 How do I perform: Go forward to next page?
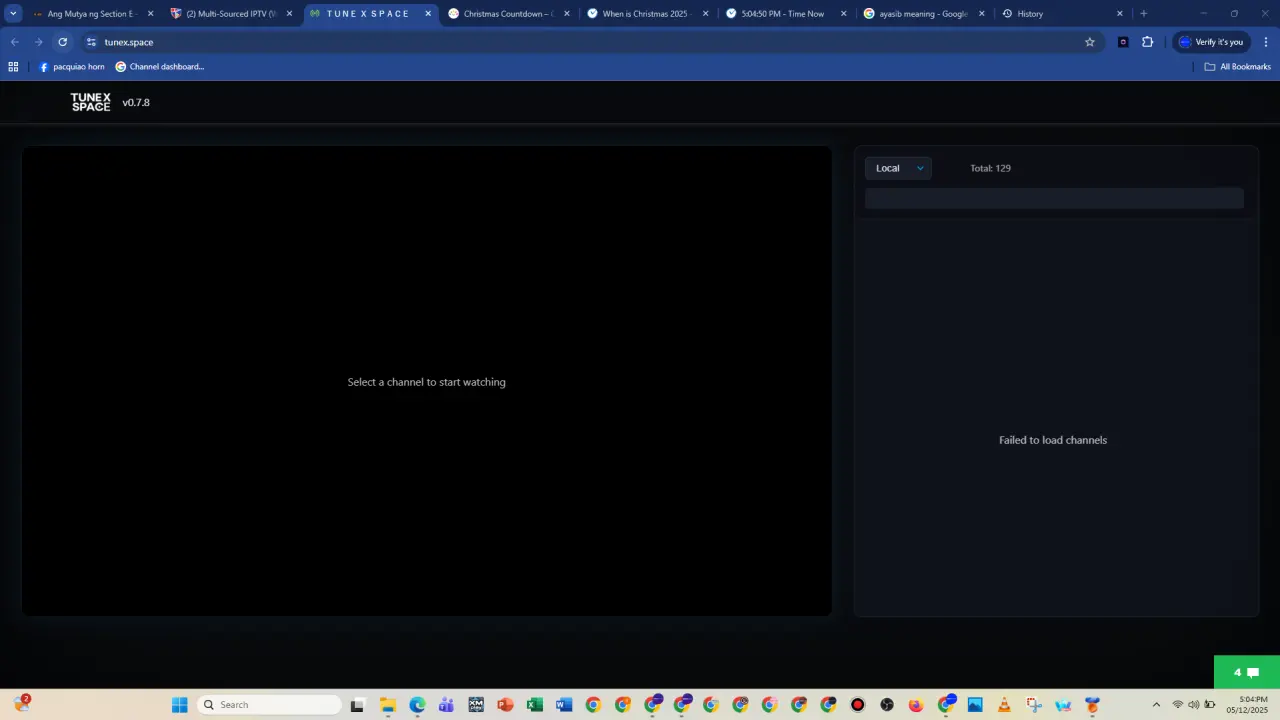pos(39,42)
